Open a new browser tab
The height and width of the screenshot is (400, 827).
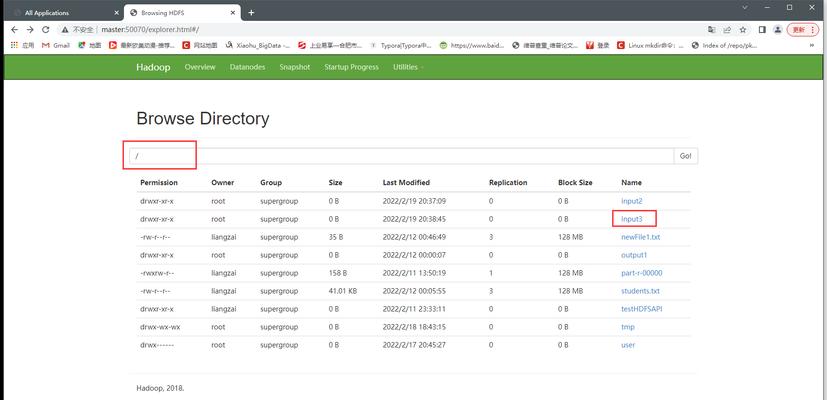[251, 13]
